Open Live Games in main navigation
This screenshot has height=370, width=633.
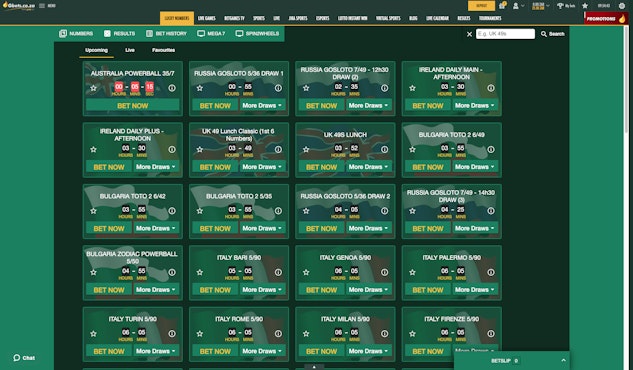[x=207, y=18]
